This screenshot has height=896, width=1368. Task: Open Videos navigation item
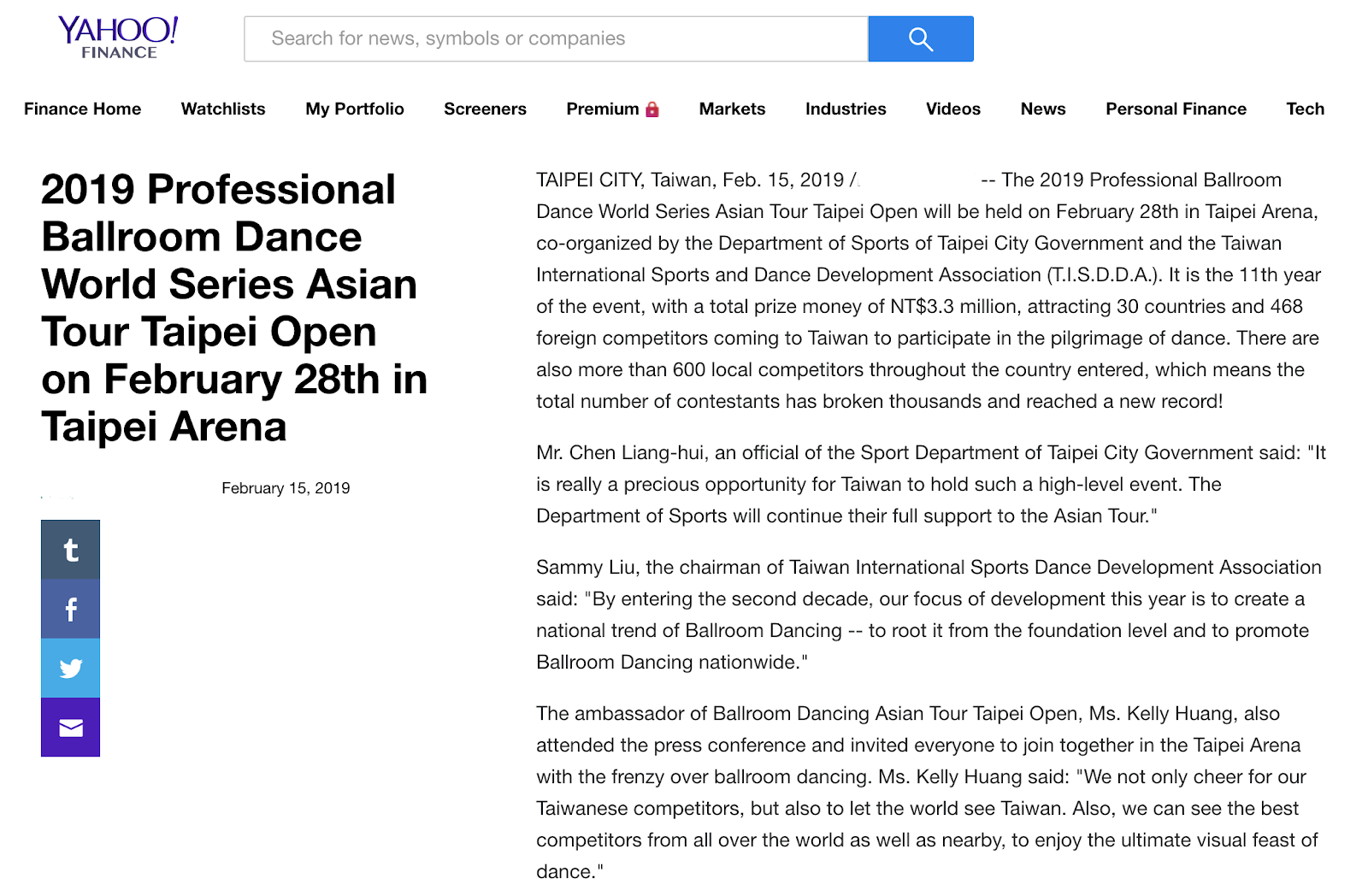coord(953,109)
